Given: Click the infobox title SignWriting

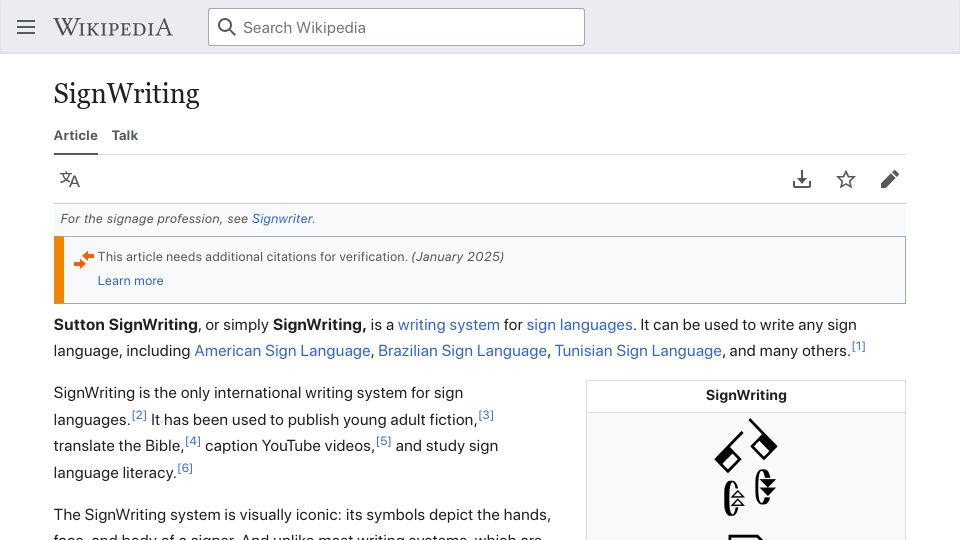Looking at the screenshot, I should 746,396.
